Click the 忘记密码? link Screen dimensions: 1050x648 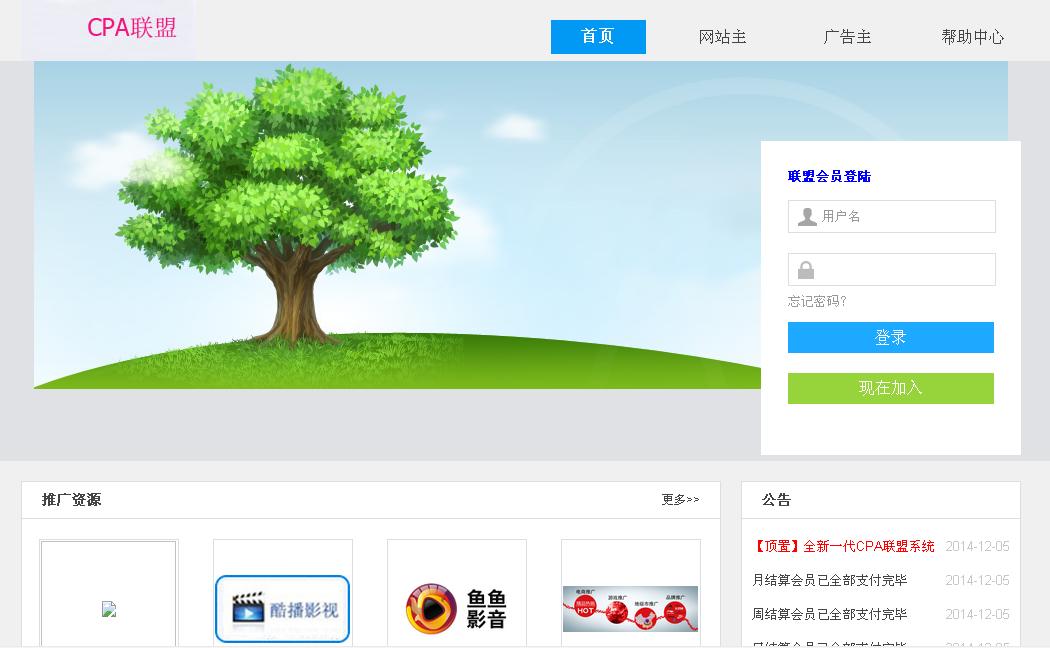point(817,301)
